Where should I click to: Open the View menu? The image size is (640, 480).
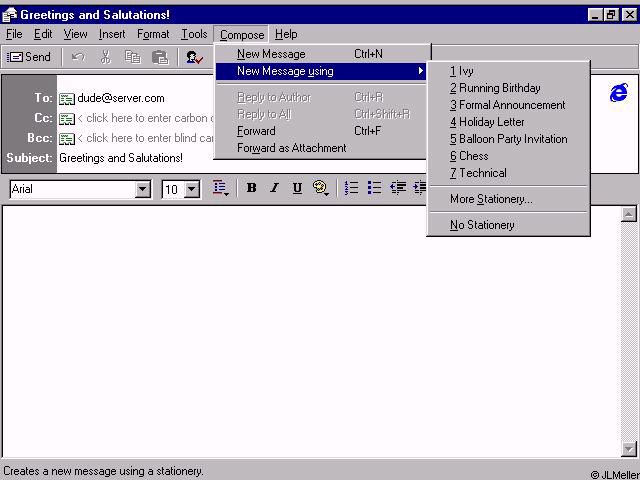[x=76, y=34]
